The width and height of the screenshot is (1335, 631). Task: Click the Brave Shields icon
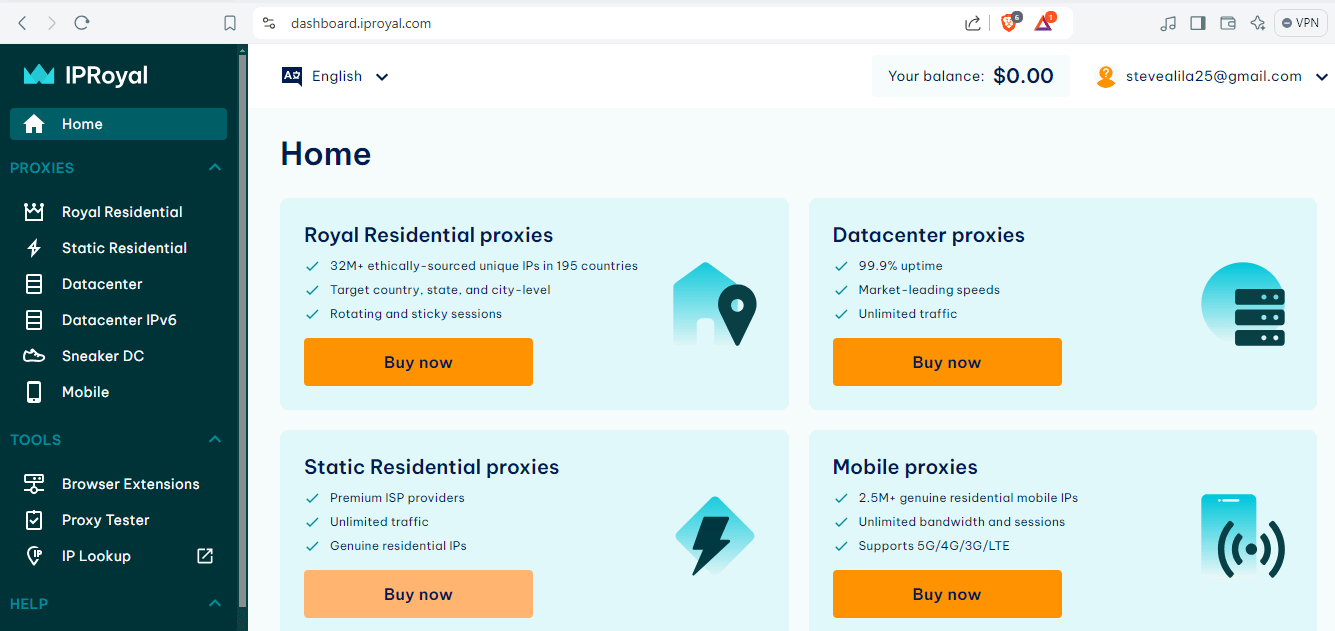click(1010, 22)
